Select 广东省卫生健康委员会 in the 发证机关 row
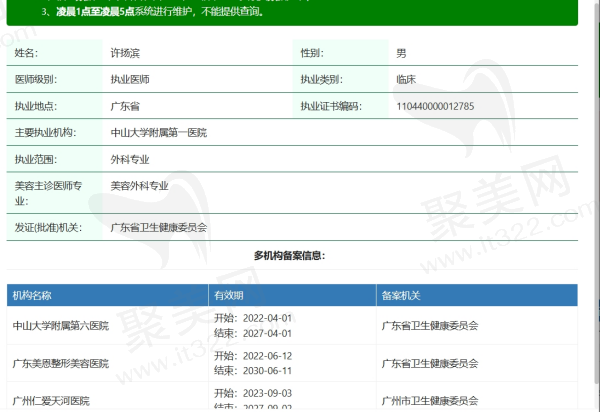 pyautogui.click(x=159, y=227)
